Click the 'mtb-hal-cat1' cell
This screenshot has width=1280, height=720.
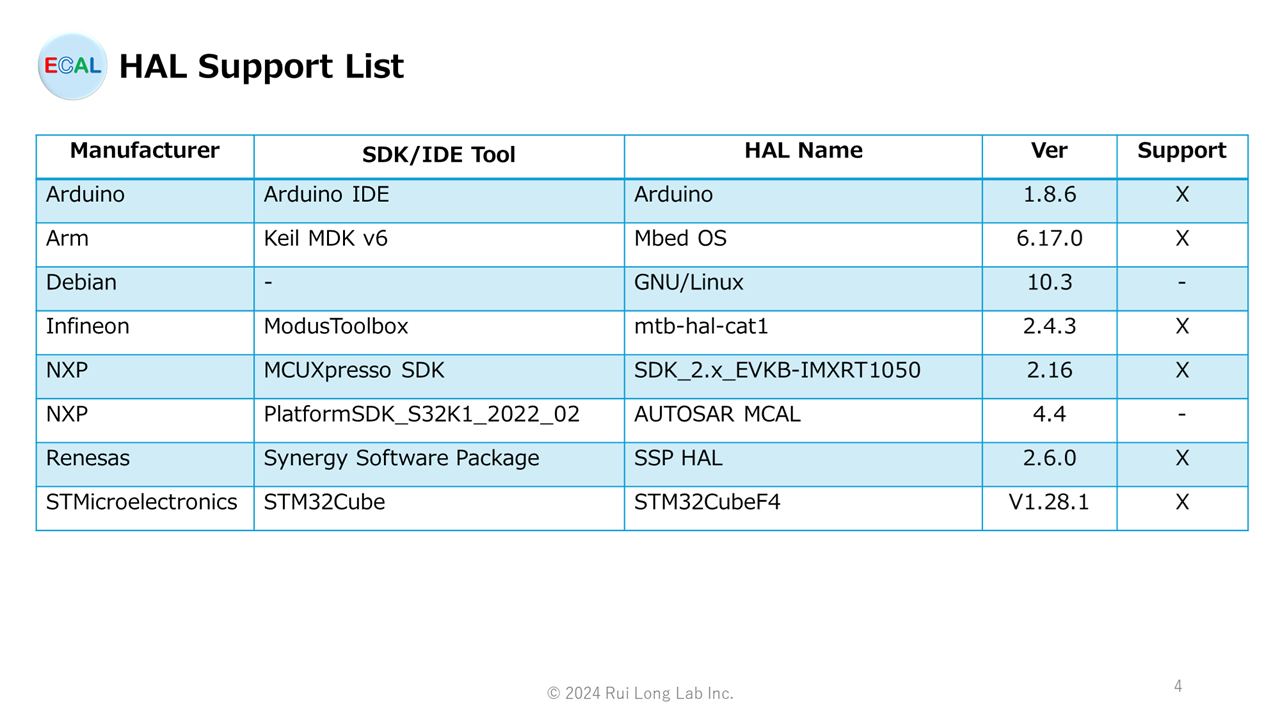803,333
